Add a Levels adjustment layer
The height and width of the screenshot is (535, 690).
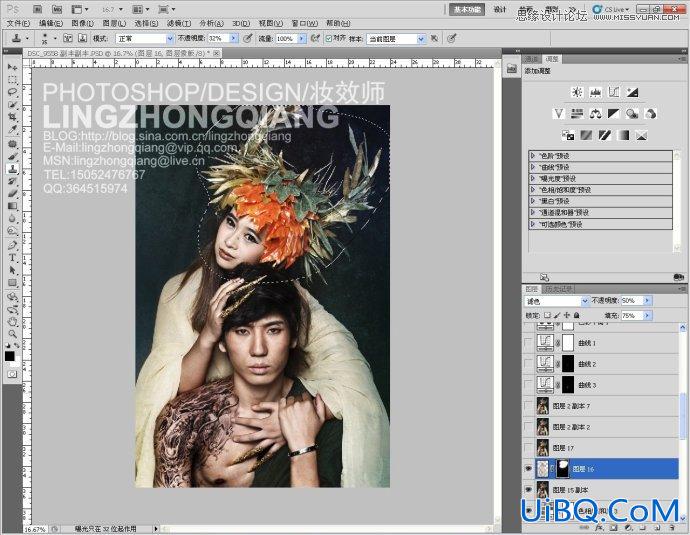click(595, 92)
